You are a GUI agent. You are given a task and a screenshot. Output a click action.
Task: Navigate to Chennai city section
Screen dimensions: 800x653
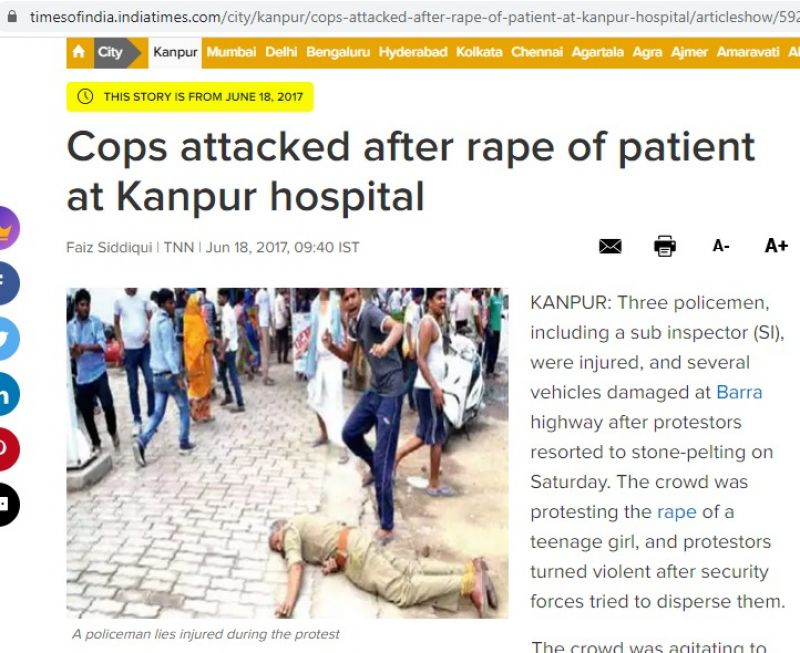tap(537, 52)
